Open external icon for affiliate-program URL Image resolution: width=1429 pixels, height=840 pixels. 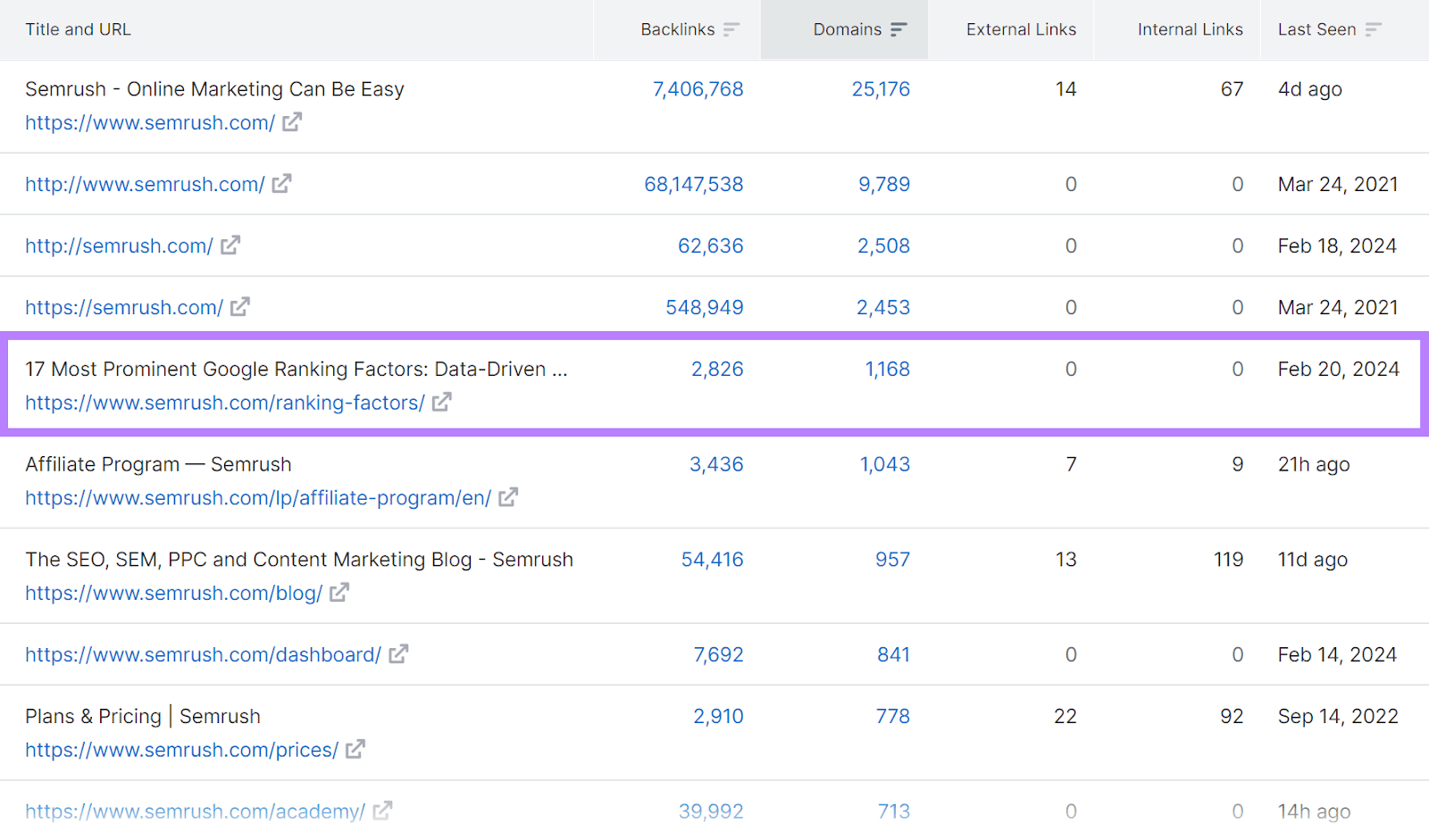(x=508, y=498)
